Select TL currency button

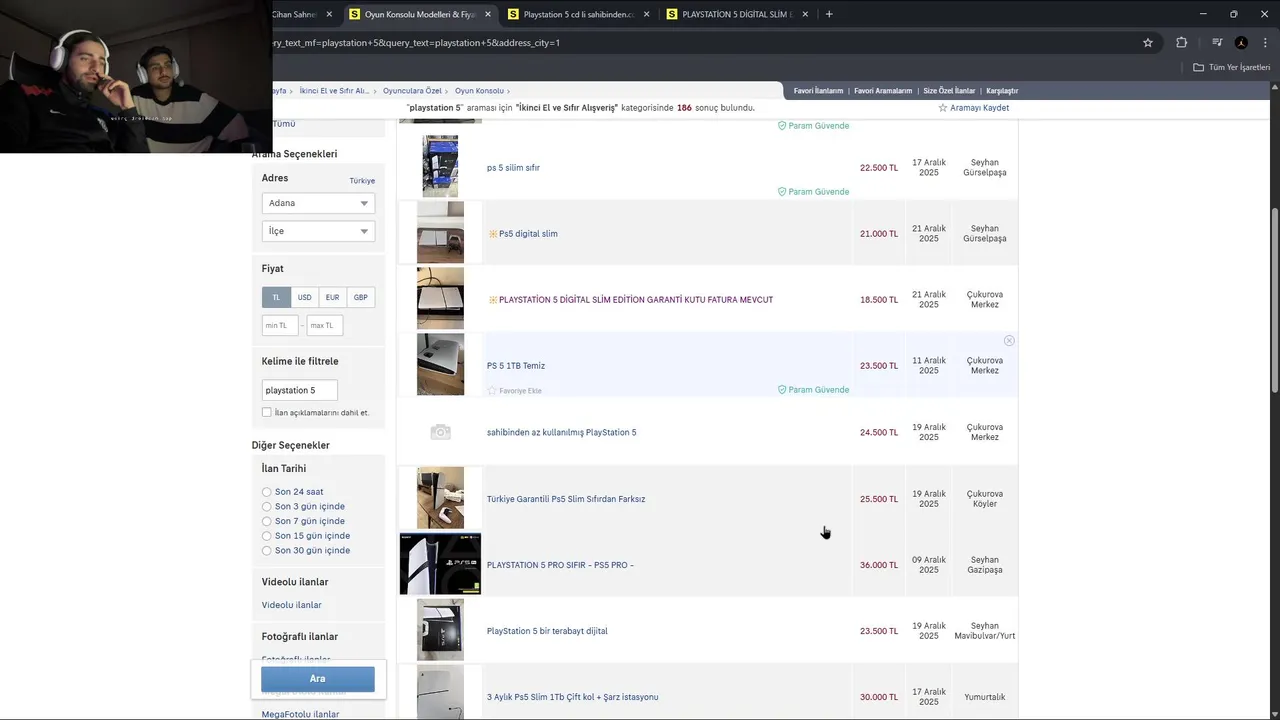tap(276, 297)
